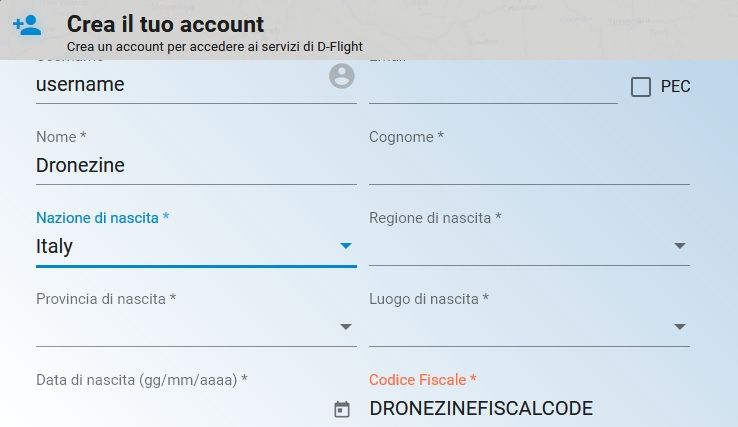Open the calendar date picker icon

pos(342,409)
